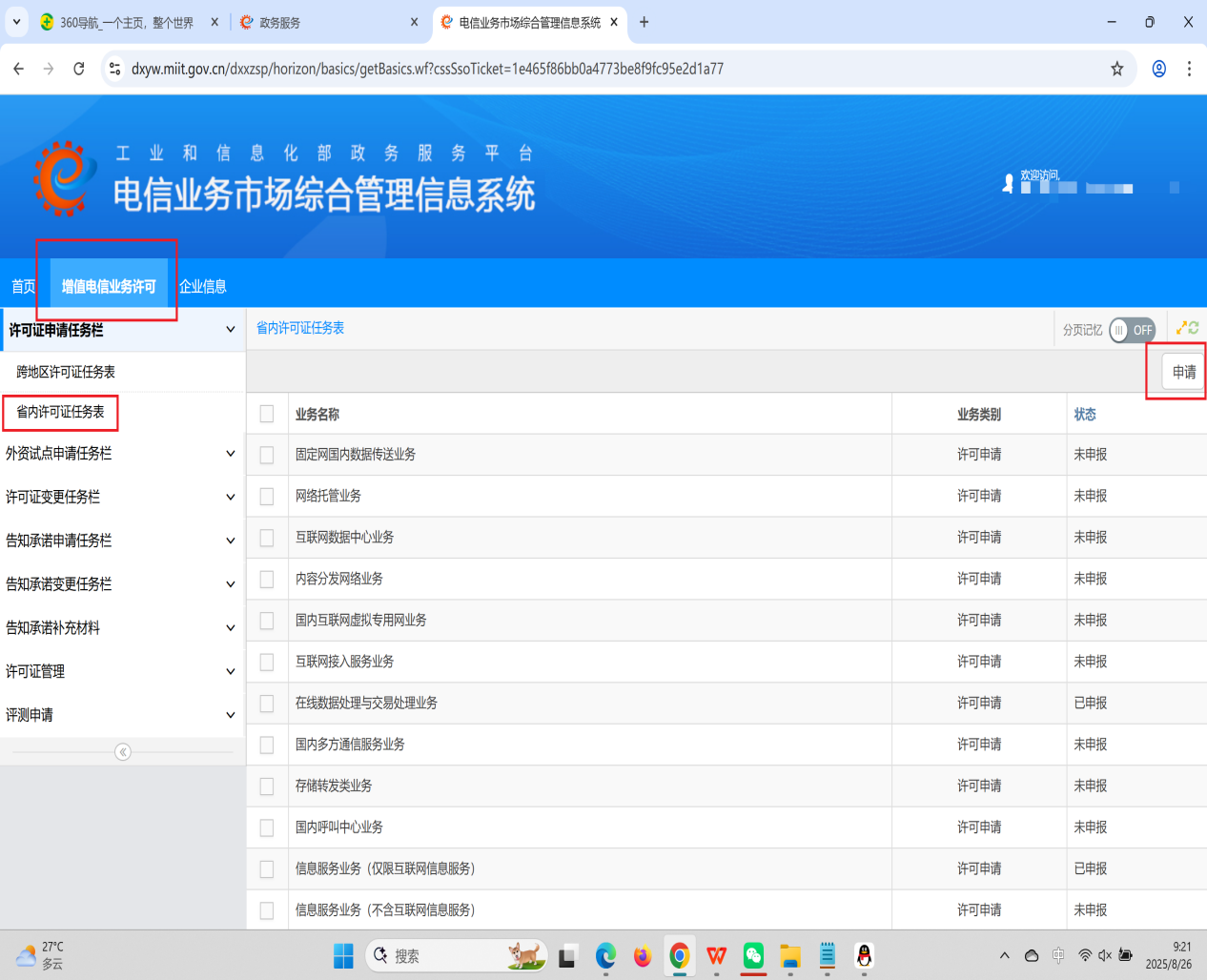Collapse the sidebar using double-chevron icon
The image size is (1207, 980).
pos(123,752)
